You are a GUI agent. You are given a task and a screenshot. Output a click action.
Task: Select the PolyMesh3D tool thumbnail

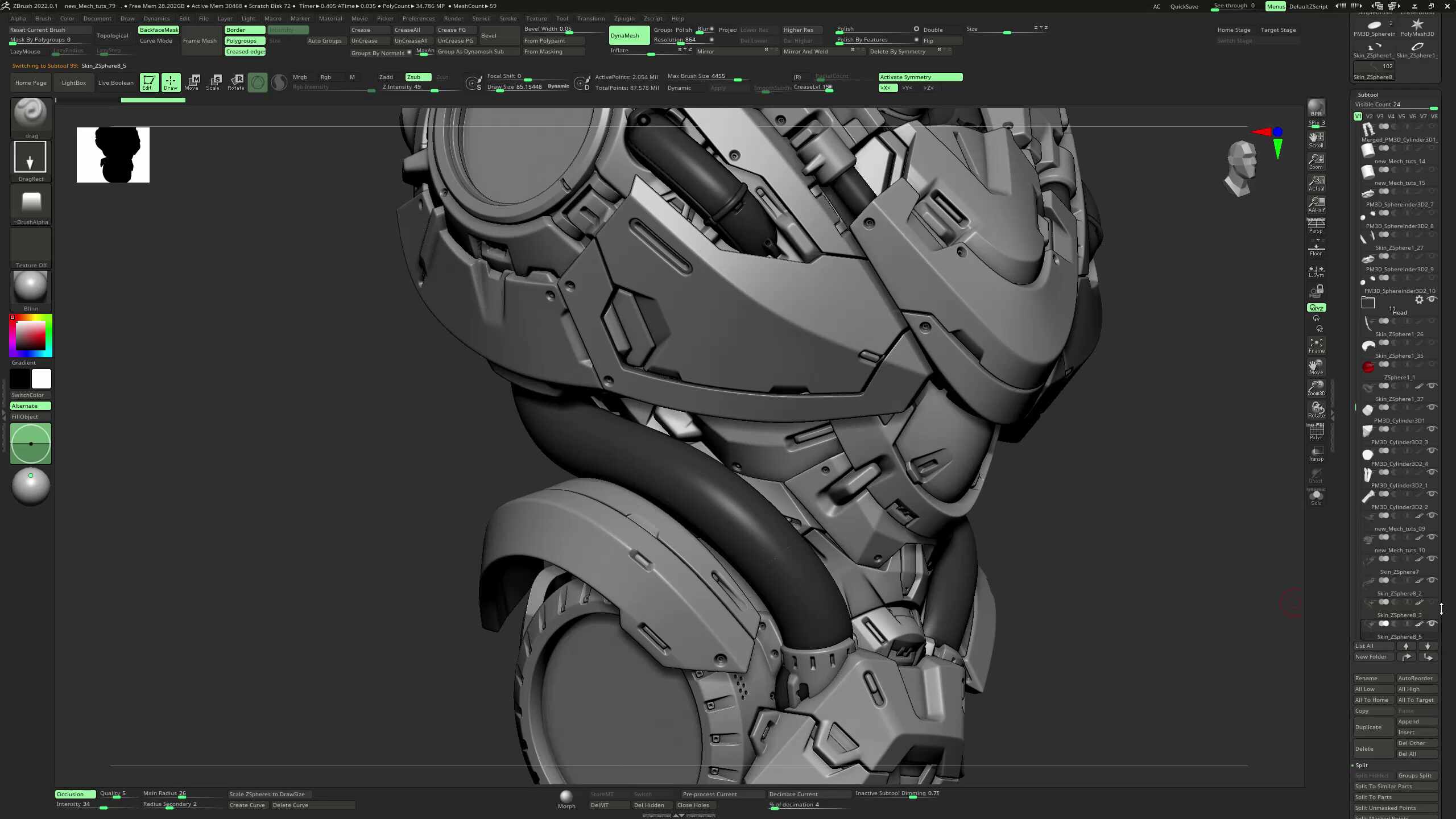[x=1417, y=27]
